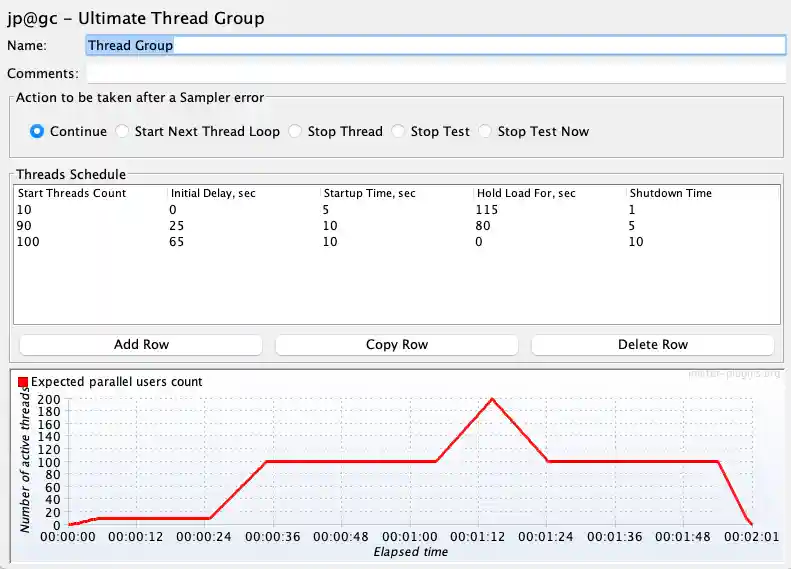
Task: Click the Shutdown Time column header
Action: (x=703, y=193)
